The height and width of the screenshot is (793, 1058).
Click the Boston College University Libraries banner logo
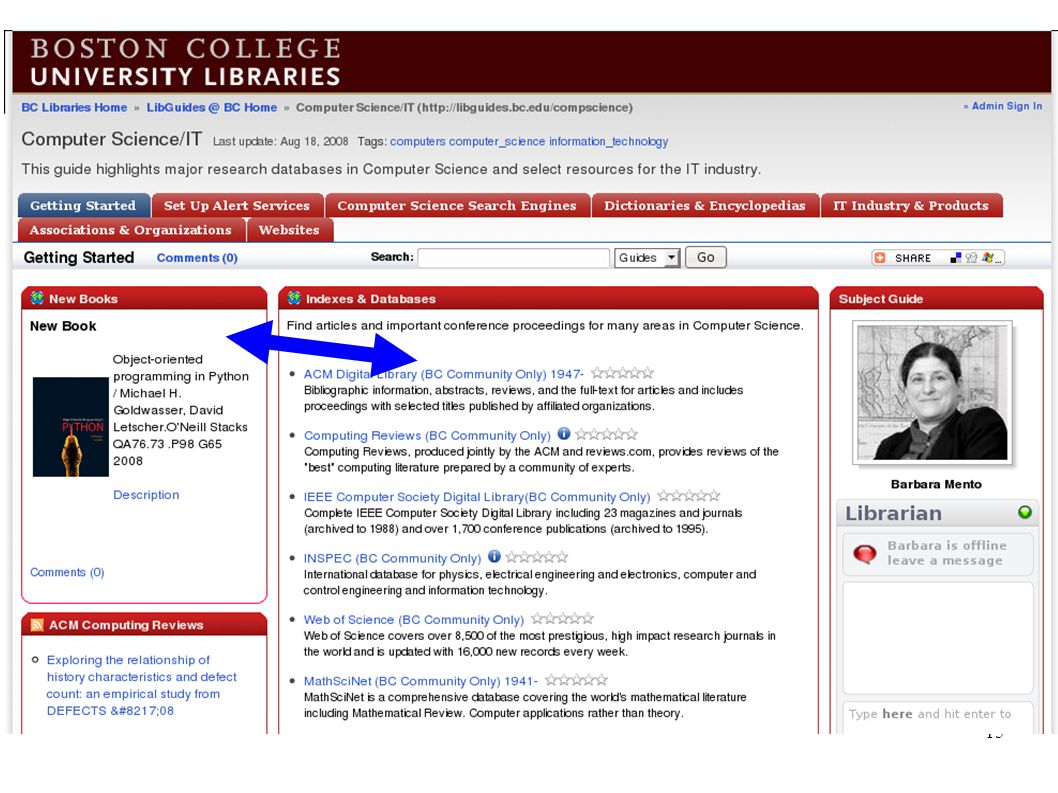pyautogui.click(x=185, y=61)
